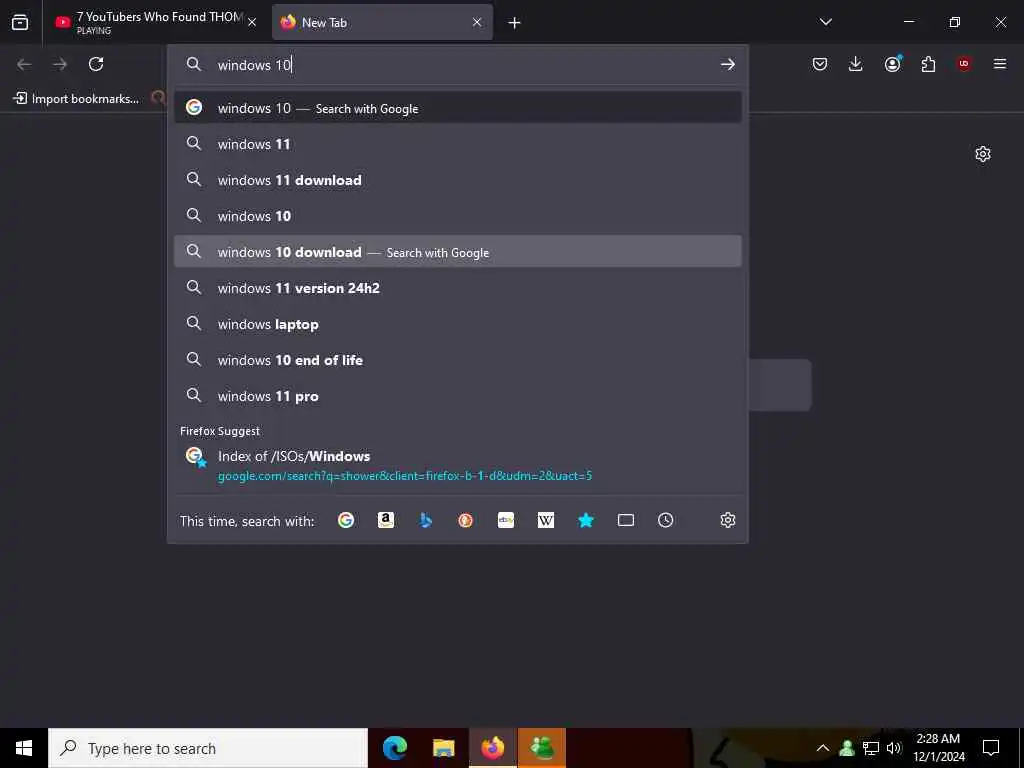Switch to the 7 YouTubers Who Found tab

pos(156,22)
